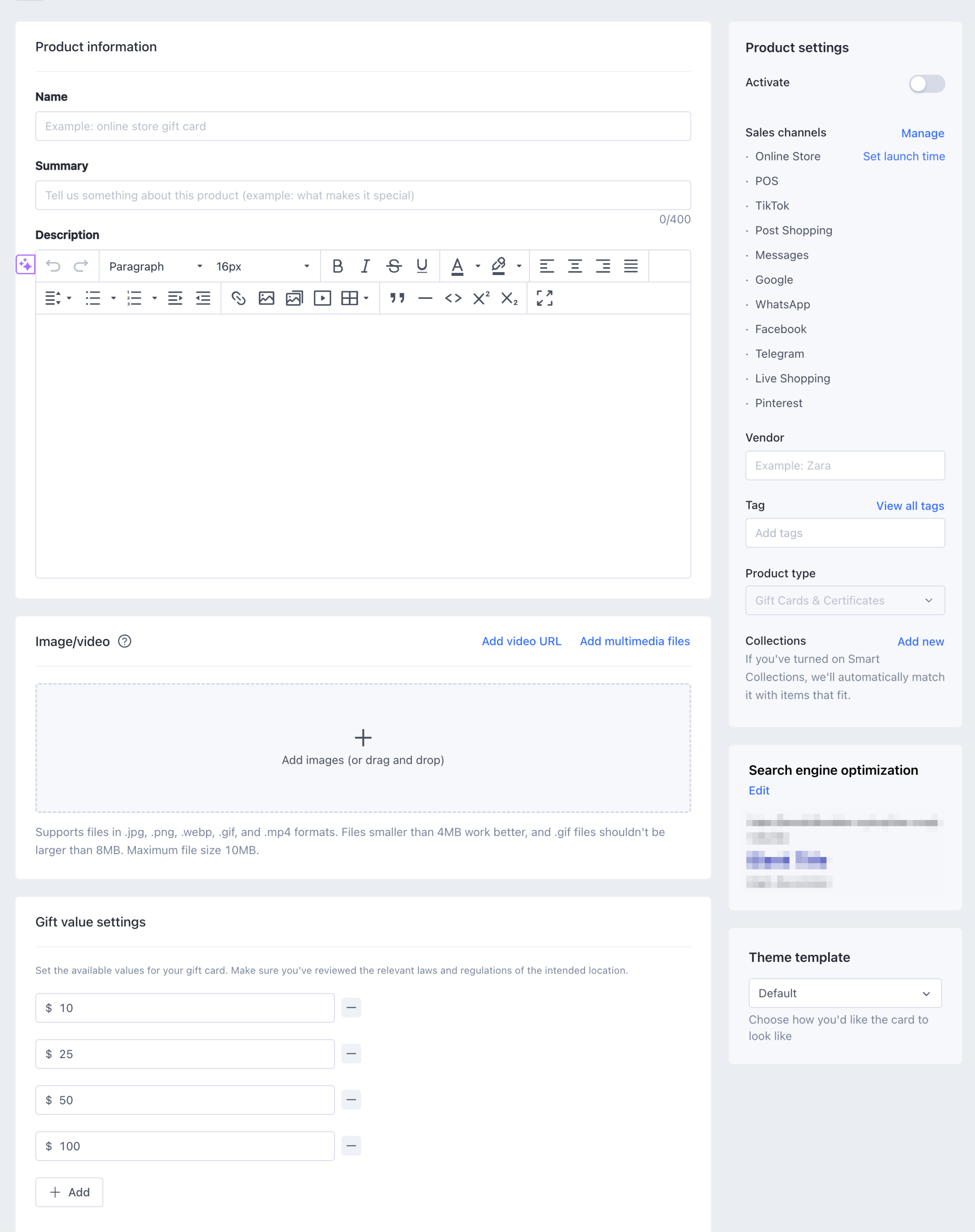Insert a link in the description
975x1232 pixels.
[238, 299]
